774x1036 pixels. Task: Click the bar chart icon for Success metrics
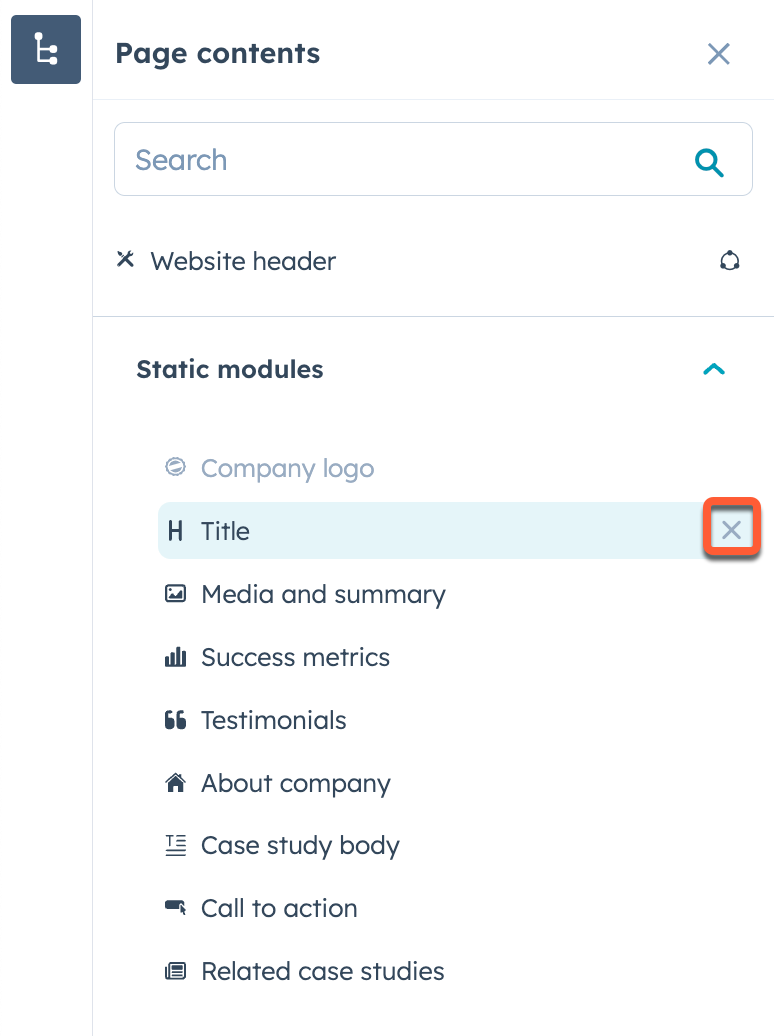[x=175, y=657]
